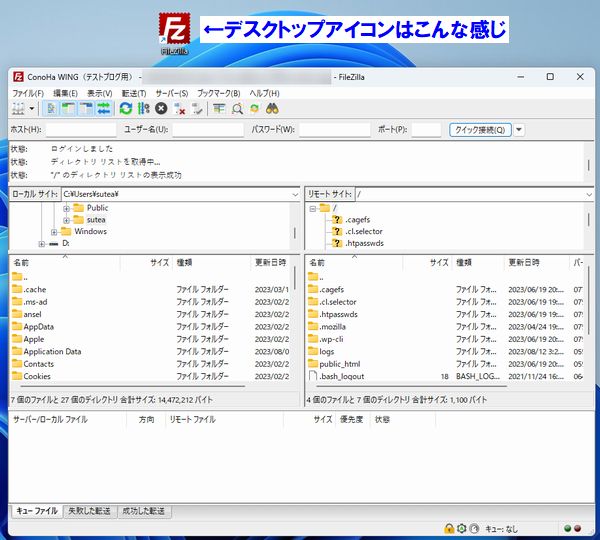Disconnect from the current server
The height and width of the screenshot is (540, 600).
[x=179, y=109]
